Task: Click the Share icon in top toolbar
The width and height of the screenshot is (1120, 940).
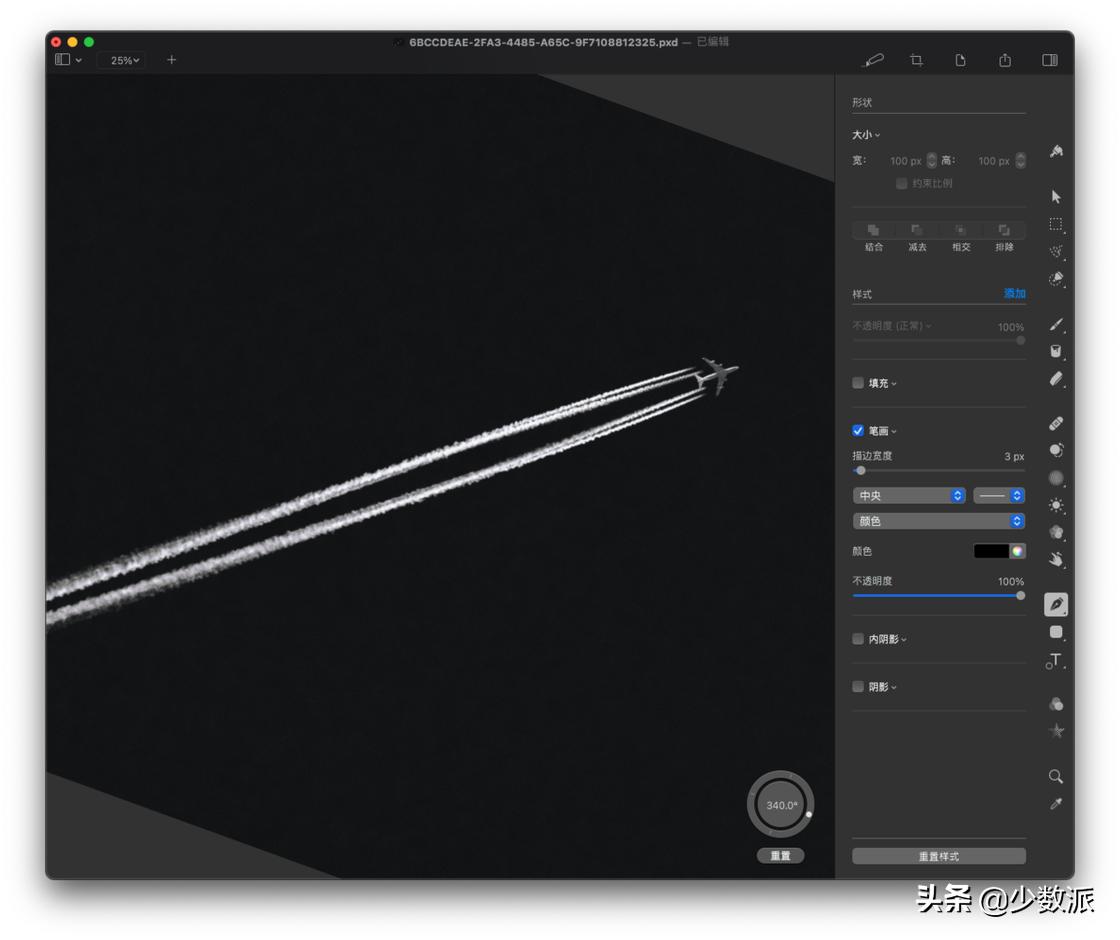Action: pyautogui.click(x=1005, y=60)
